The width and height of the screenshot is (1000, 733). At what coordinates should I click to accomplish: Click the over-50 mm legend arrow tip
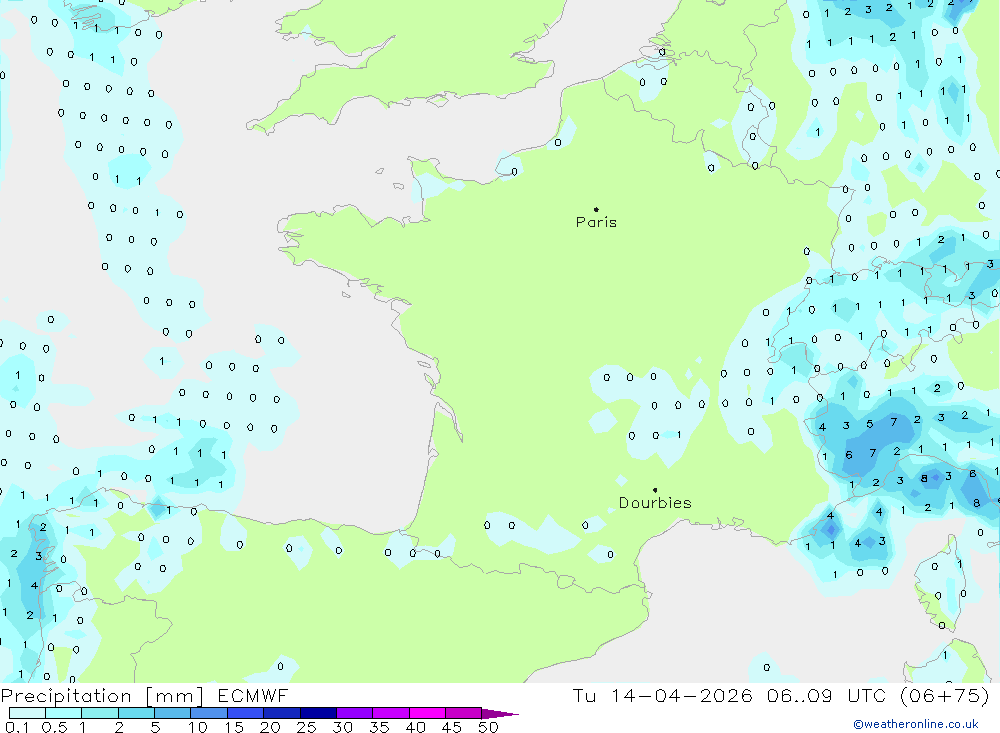point(501,714)
